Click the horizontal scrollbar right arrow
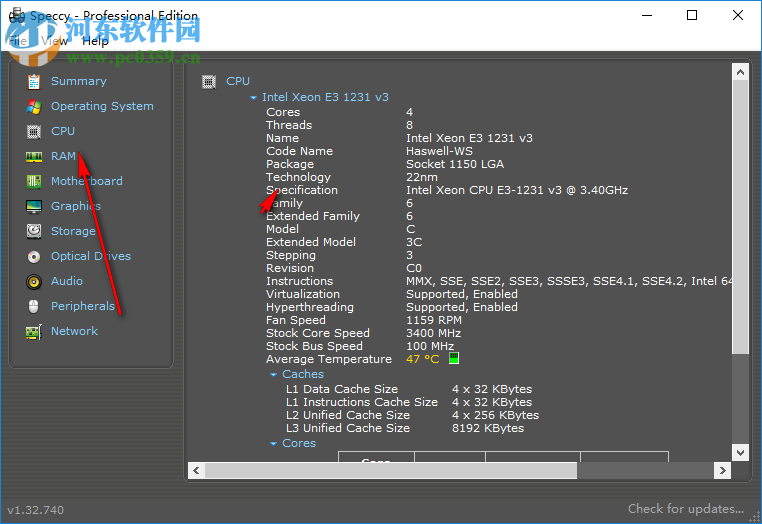This screenshot has height=524, width=762. 722,470
